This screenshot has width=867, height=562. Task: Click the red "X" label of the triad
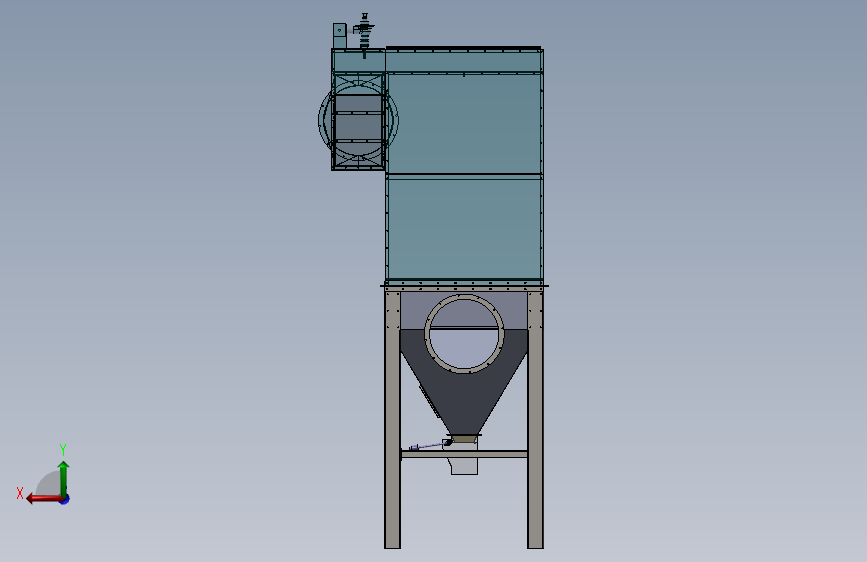[x=20, y=493]
